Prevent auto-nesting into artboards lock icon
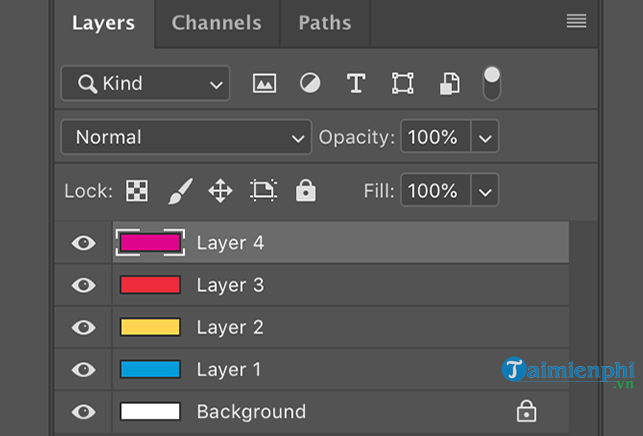 (263, 190)
